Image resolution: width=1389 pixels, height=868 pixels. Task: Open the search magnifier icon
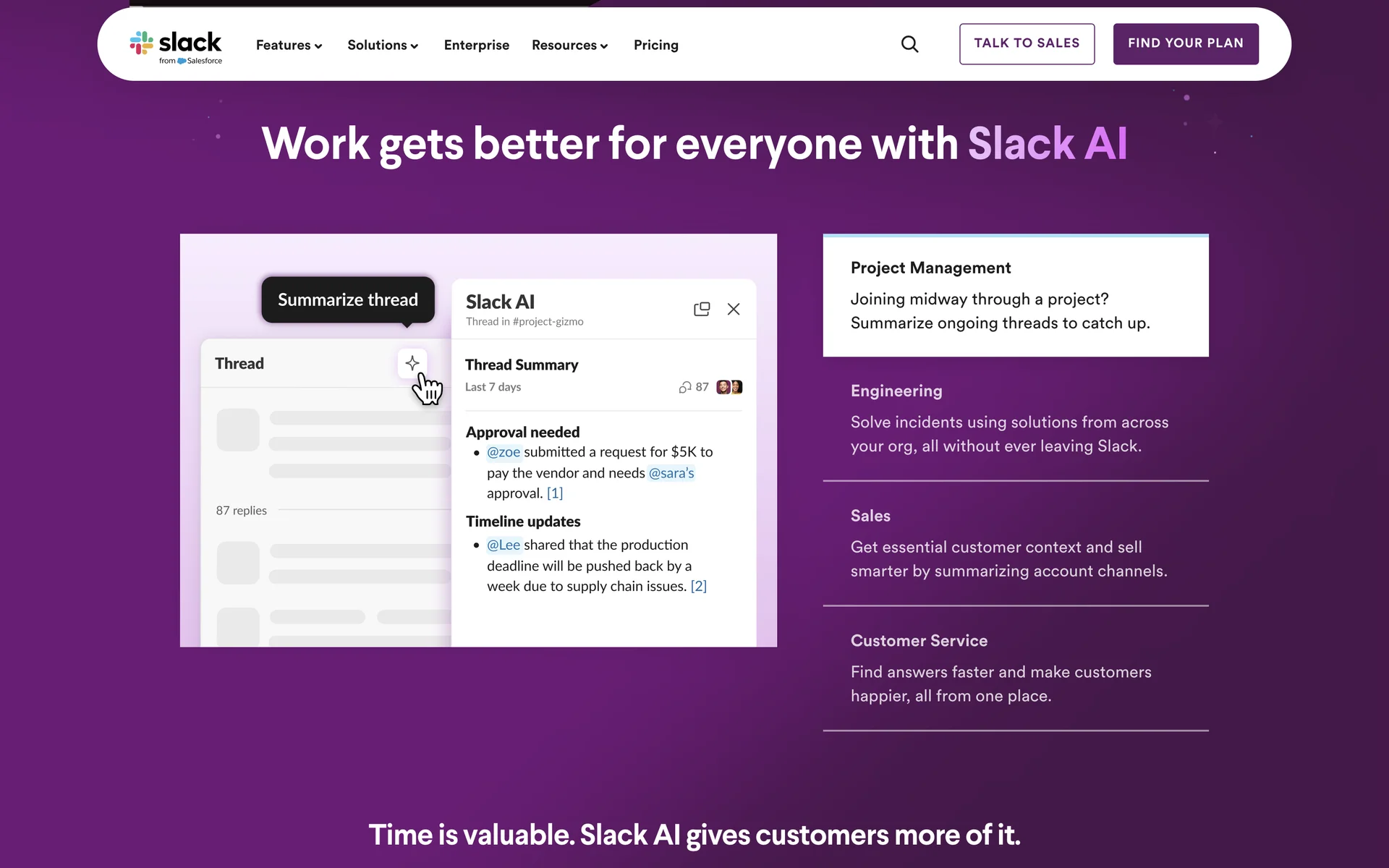pos(909,45)
